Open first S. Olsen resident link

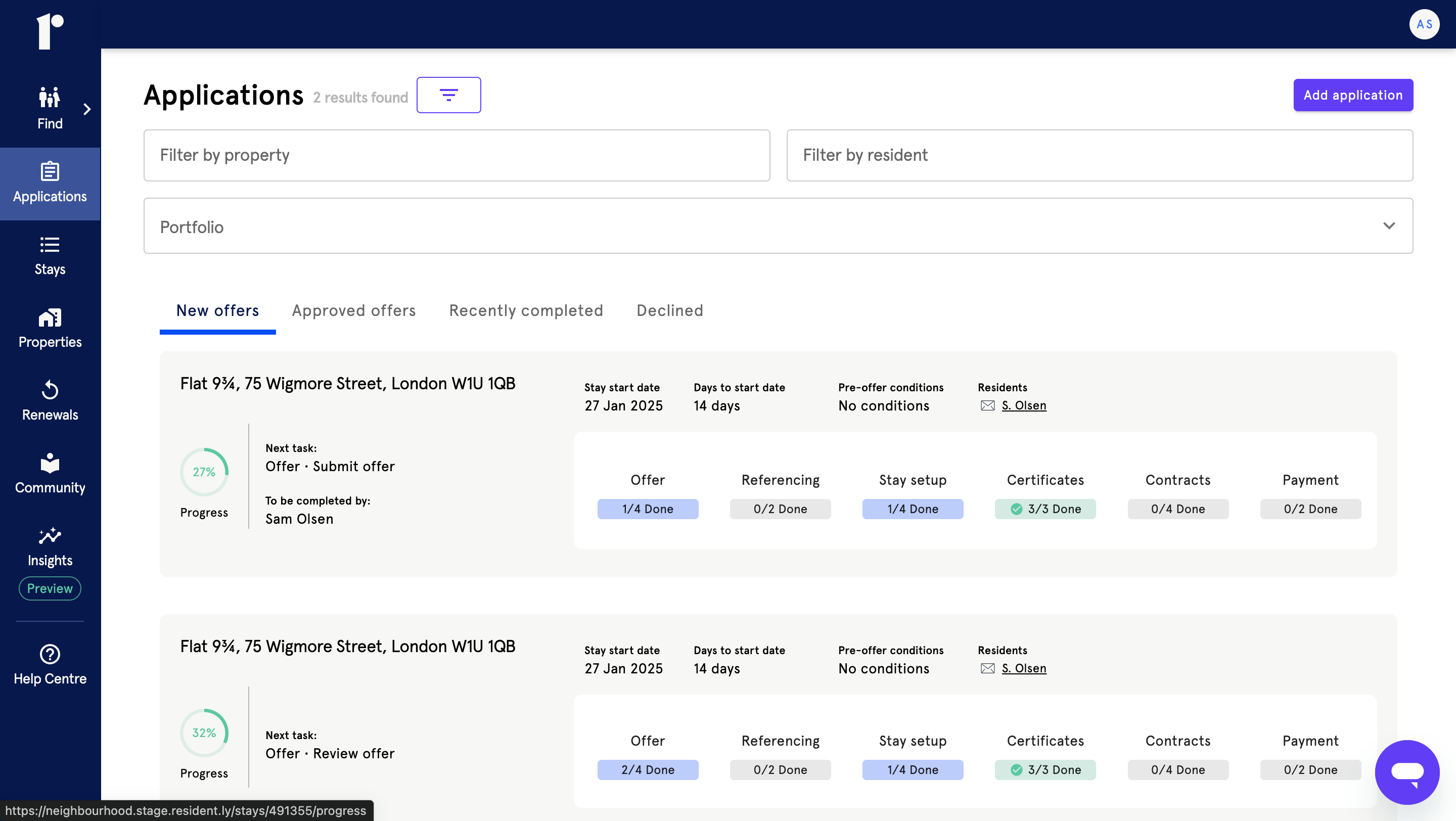coord(1023,405)
